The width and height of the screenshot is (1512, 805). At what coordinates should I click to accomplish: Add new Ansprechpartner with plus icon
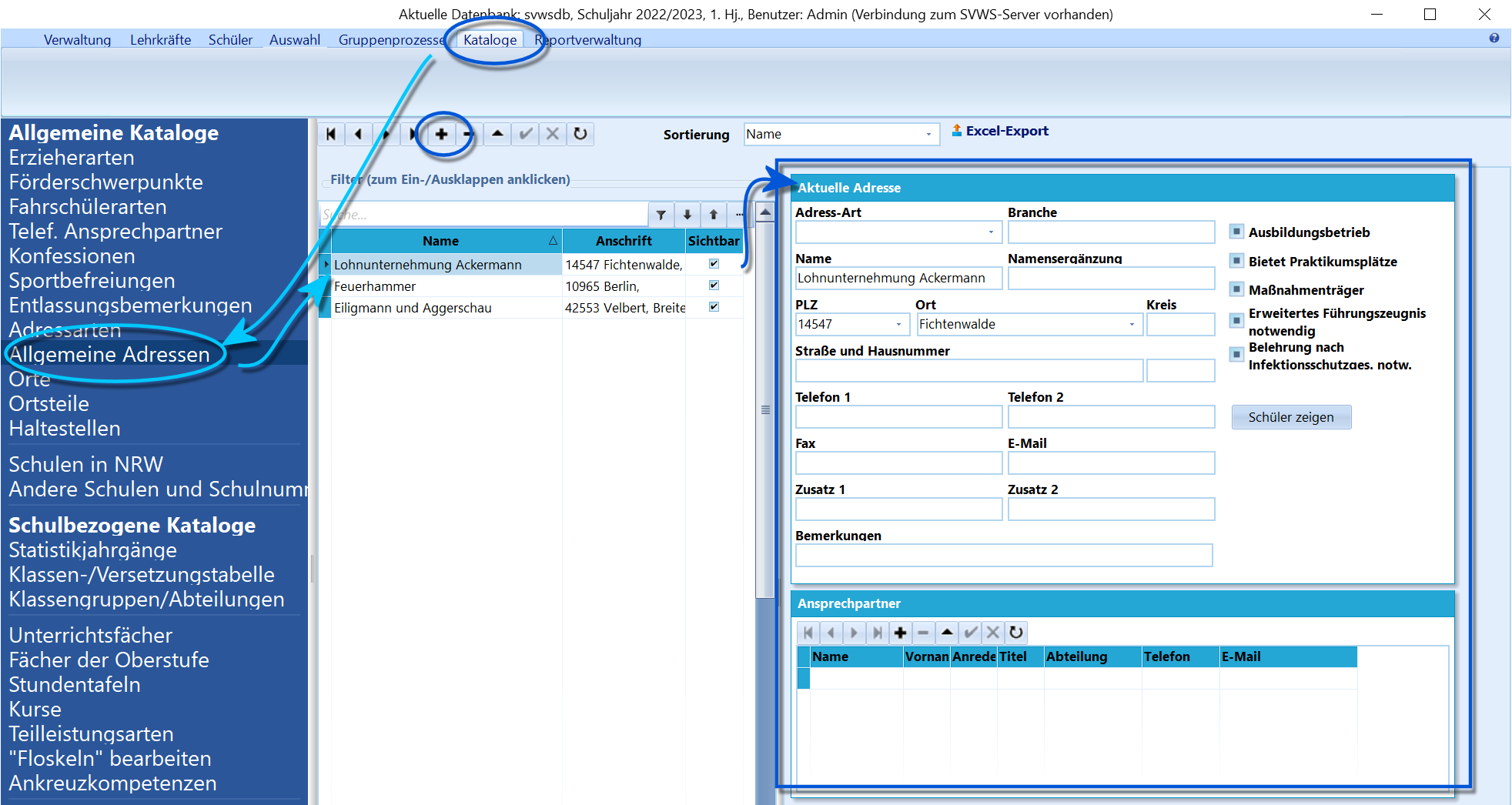click(900, 633)
